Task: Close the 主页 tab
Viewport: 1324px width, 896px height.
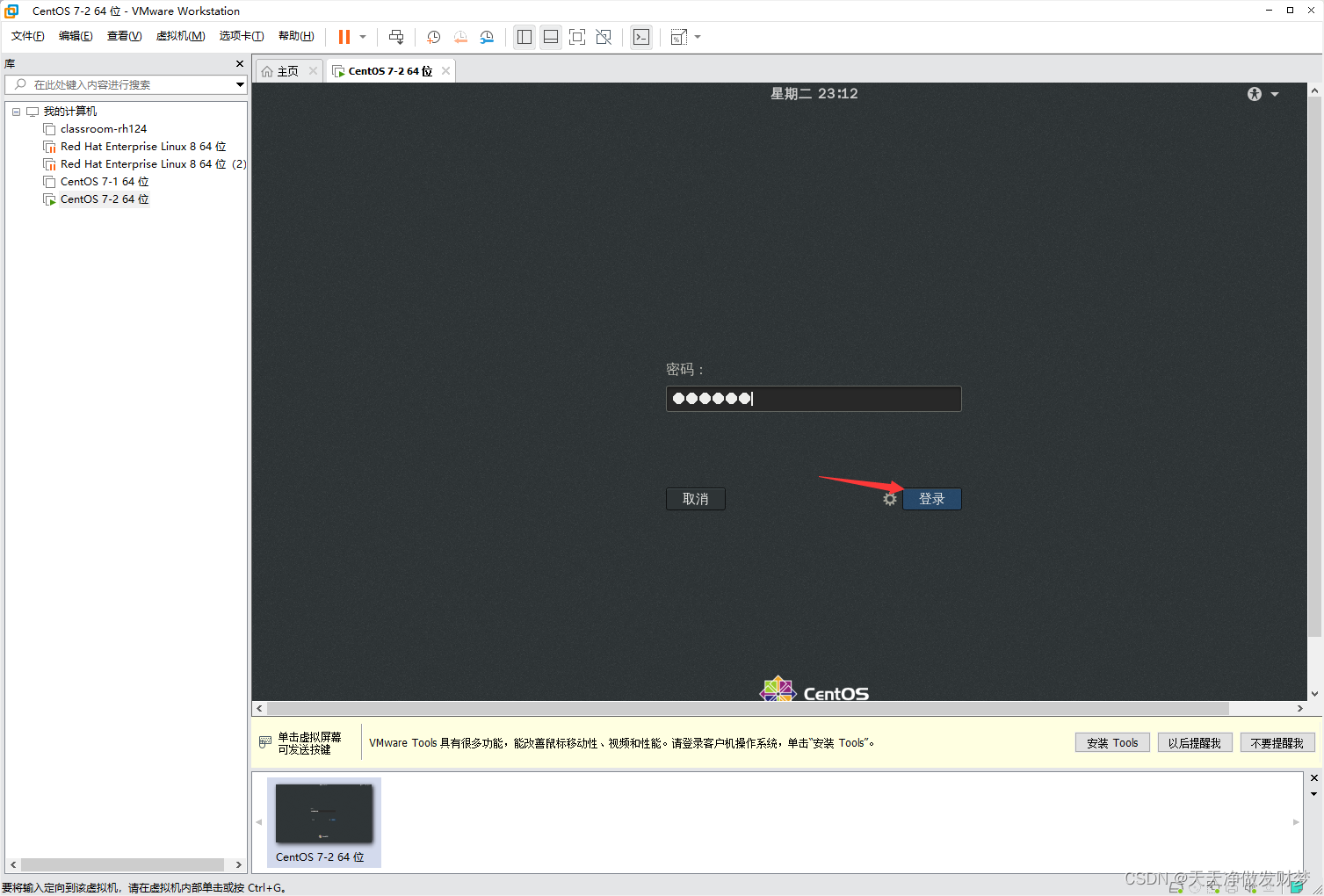Action: [x=313, y=71]
